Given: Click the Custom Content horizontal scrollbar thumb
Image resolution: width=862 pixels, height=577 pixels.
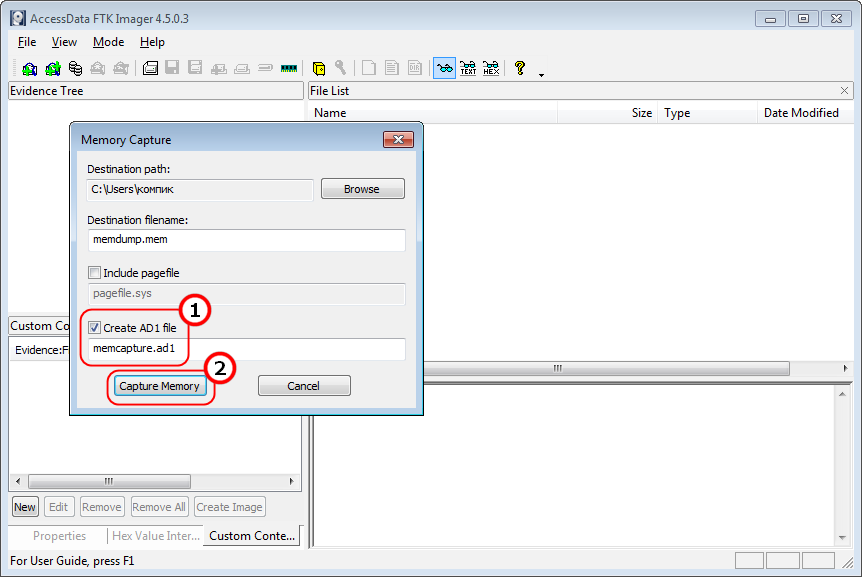Looking at the screenshot, I should (109, 481).
